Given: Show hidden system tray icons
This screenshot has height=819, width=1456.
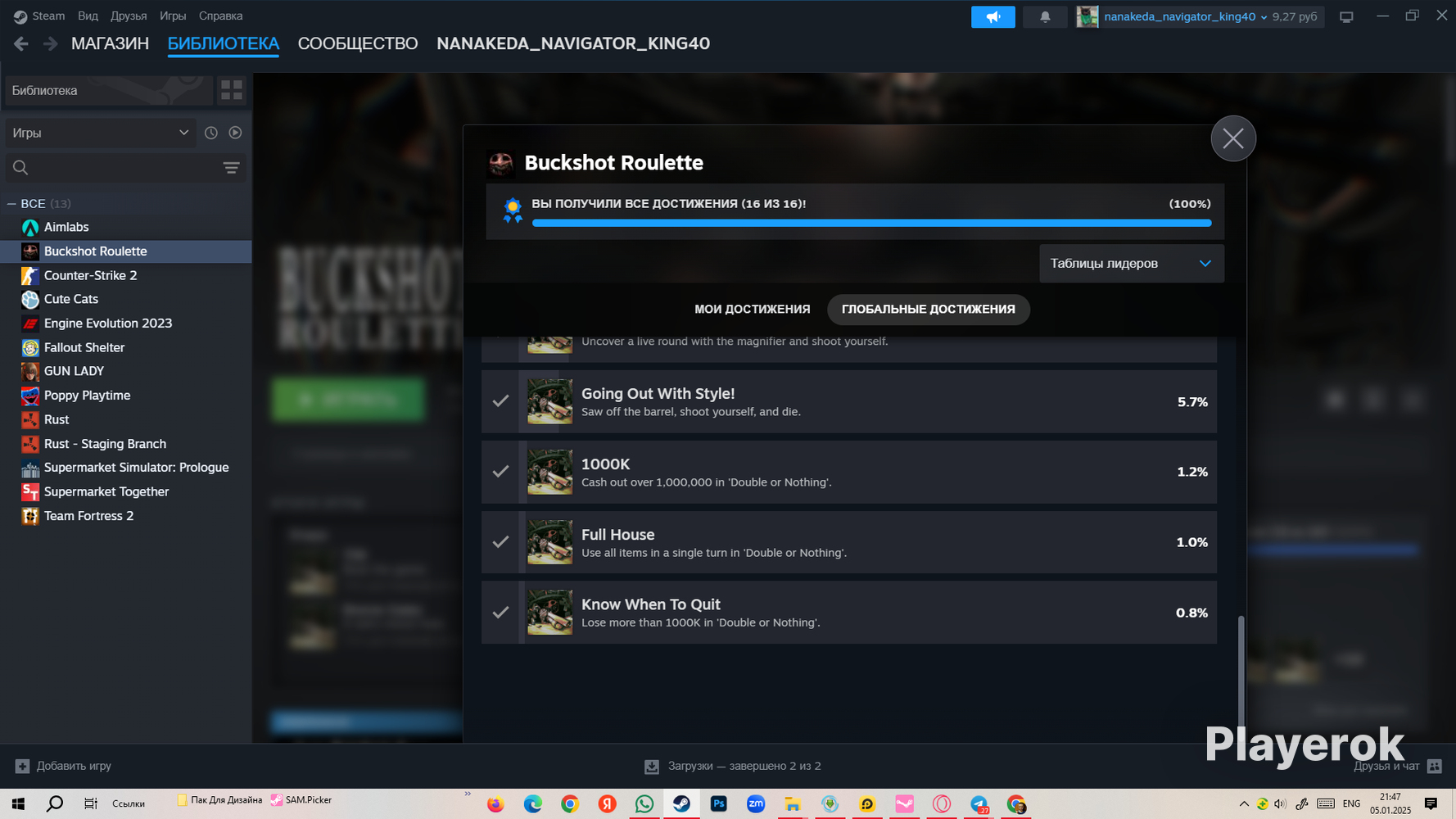Looking at the screenshot, I should 1244,803.
